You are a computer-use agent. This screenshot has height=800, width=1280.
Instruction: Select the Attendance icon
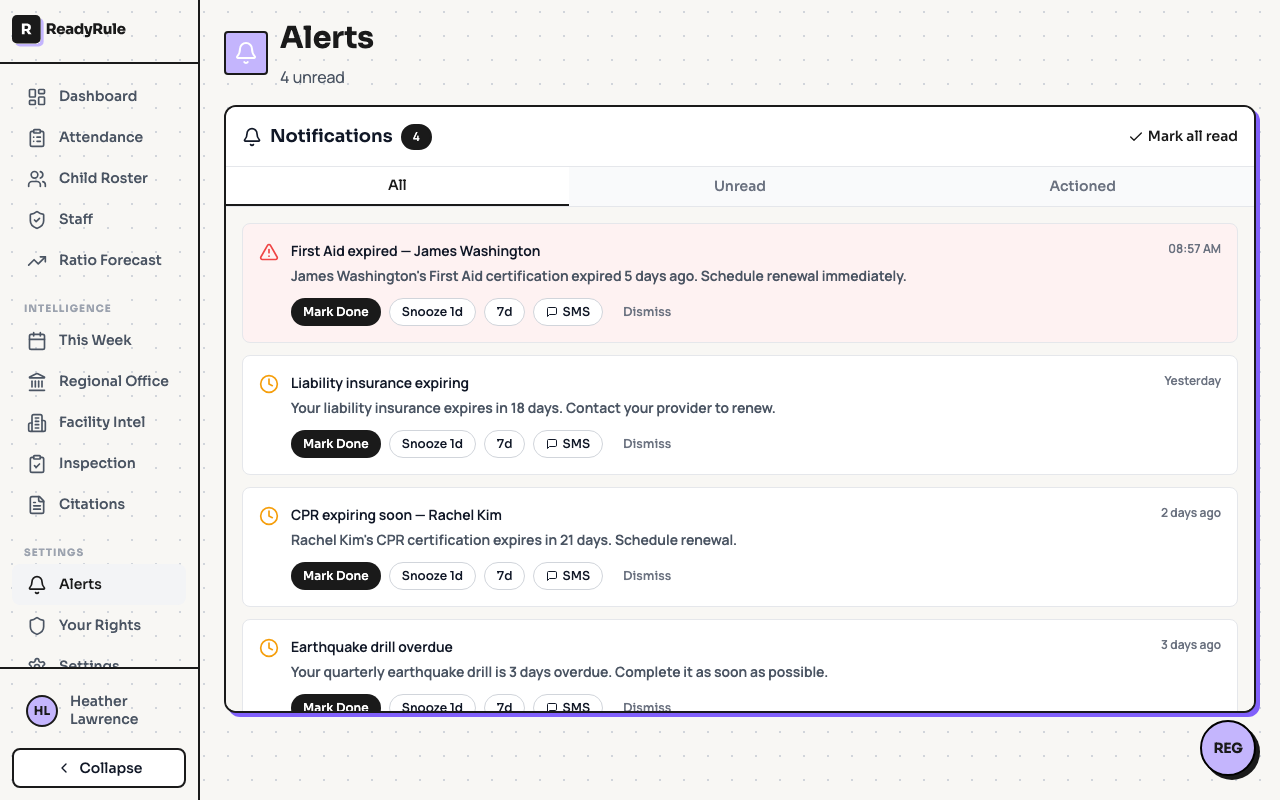click(x=36, y=137)
